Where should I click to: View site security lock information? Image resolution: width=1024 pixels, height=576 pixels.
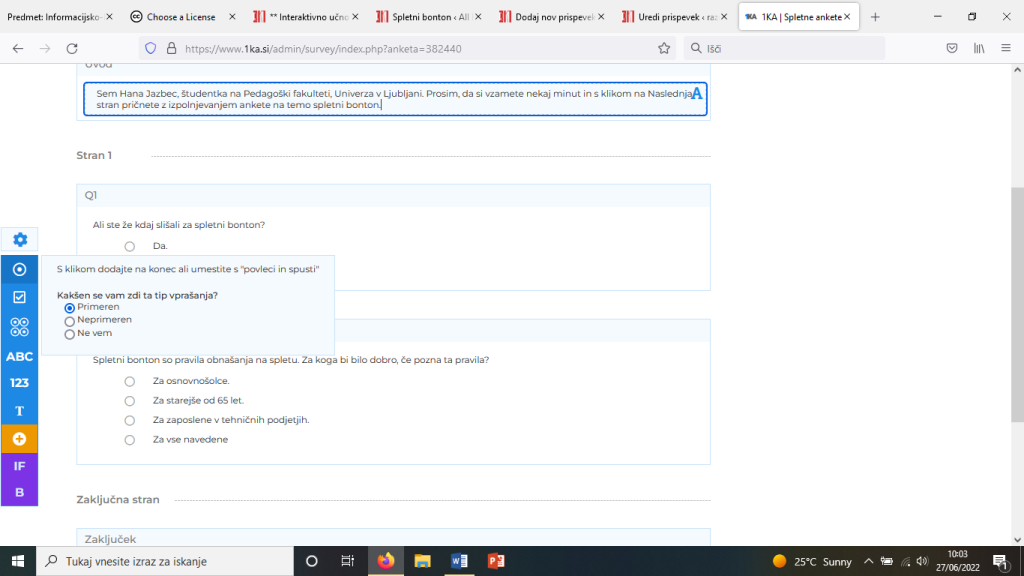pos(172,48)
